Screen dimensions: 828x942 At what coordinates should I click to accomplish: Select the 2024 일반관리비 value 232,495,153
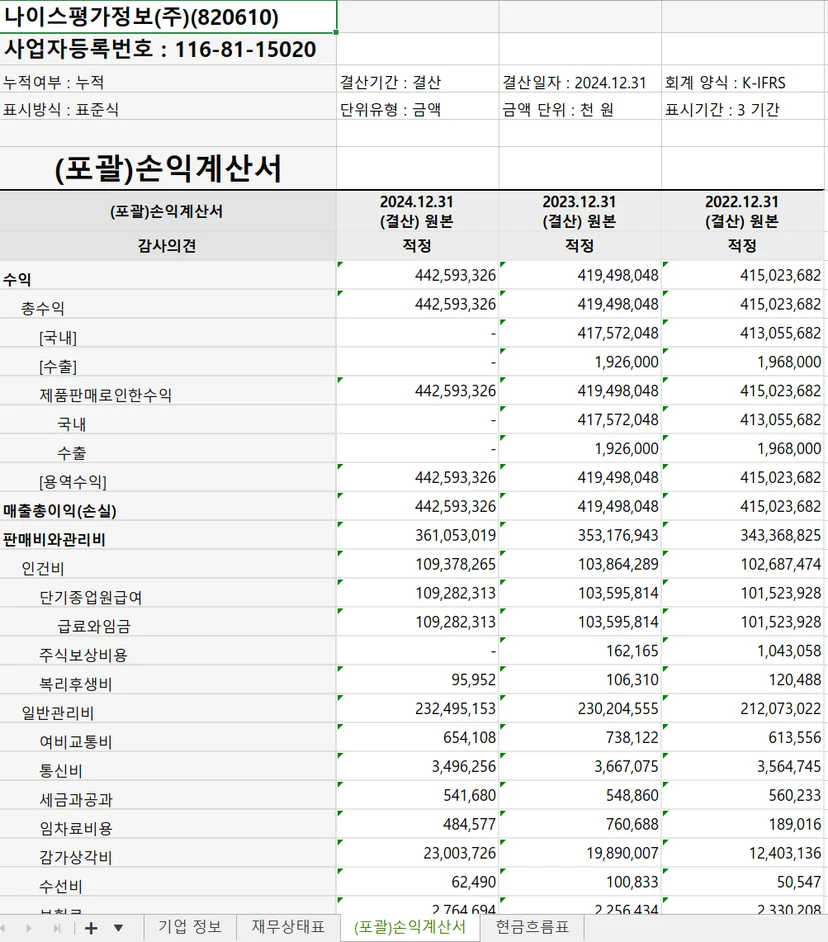pos(418,709)
